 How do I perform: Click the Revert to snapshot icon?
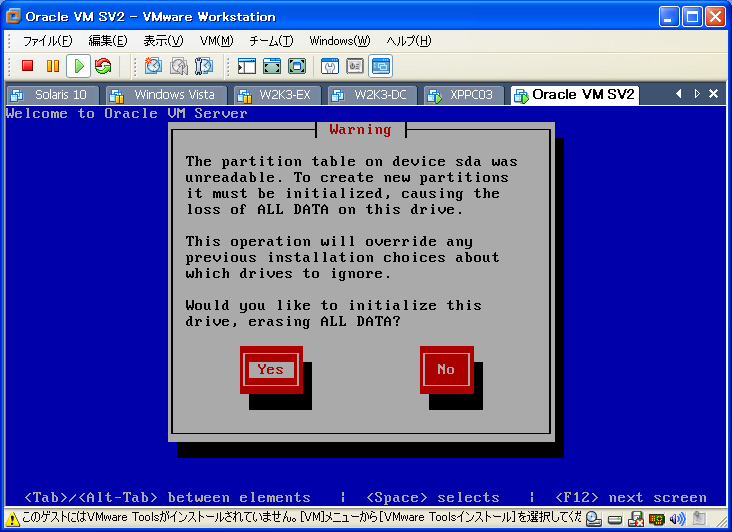click(x=178, y=66)
